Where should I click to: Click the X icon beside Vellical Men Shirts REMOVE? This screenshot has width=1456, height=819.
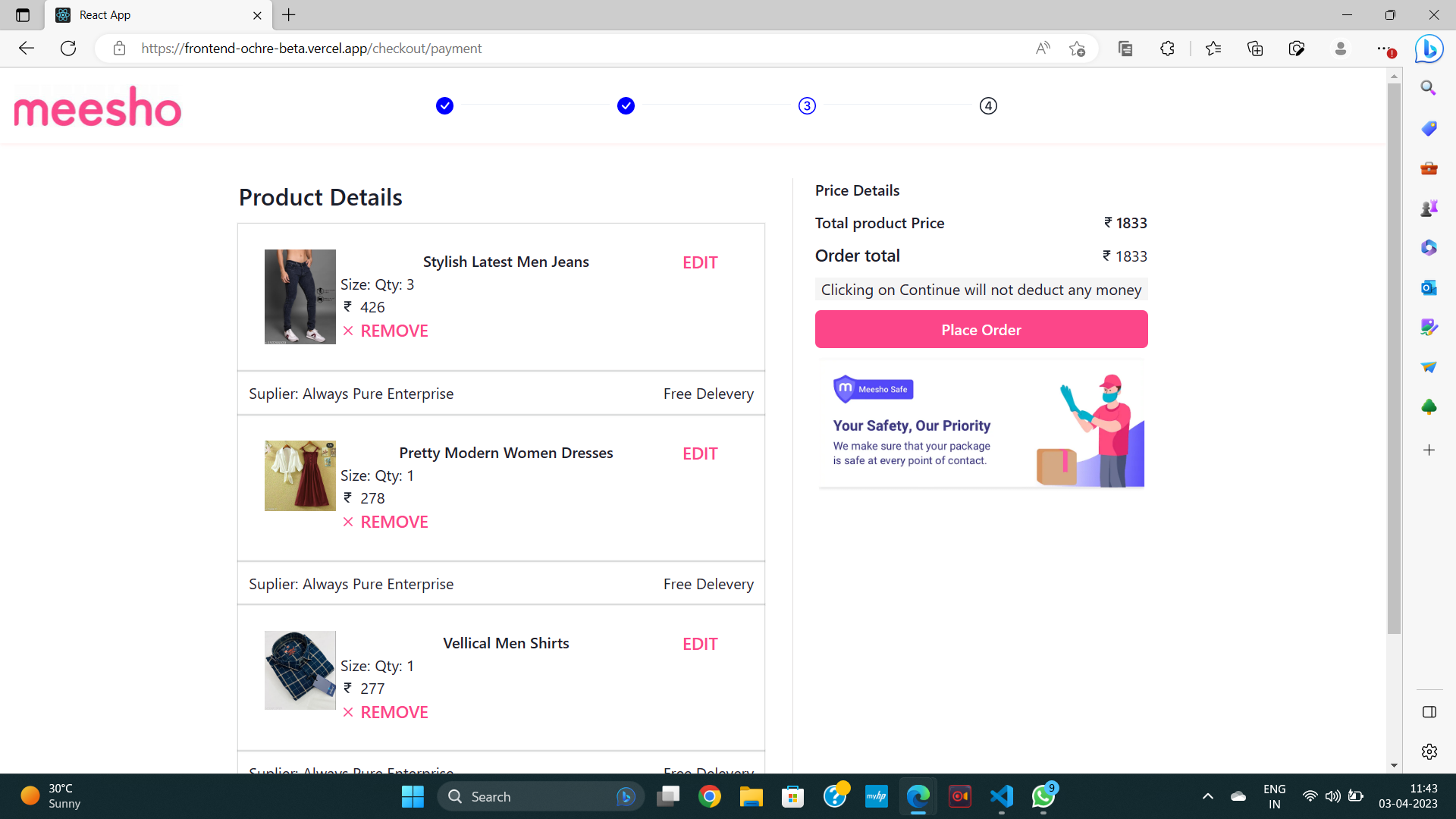click(x=348, y=712)
